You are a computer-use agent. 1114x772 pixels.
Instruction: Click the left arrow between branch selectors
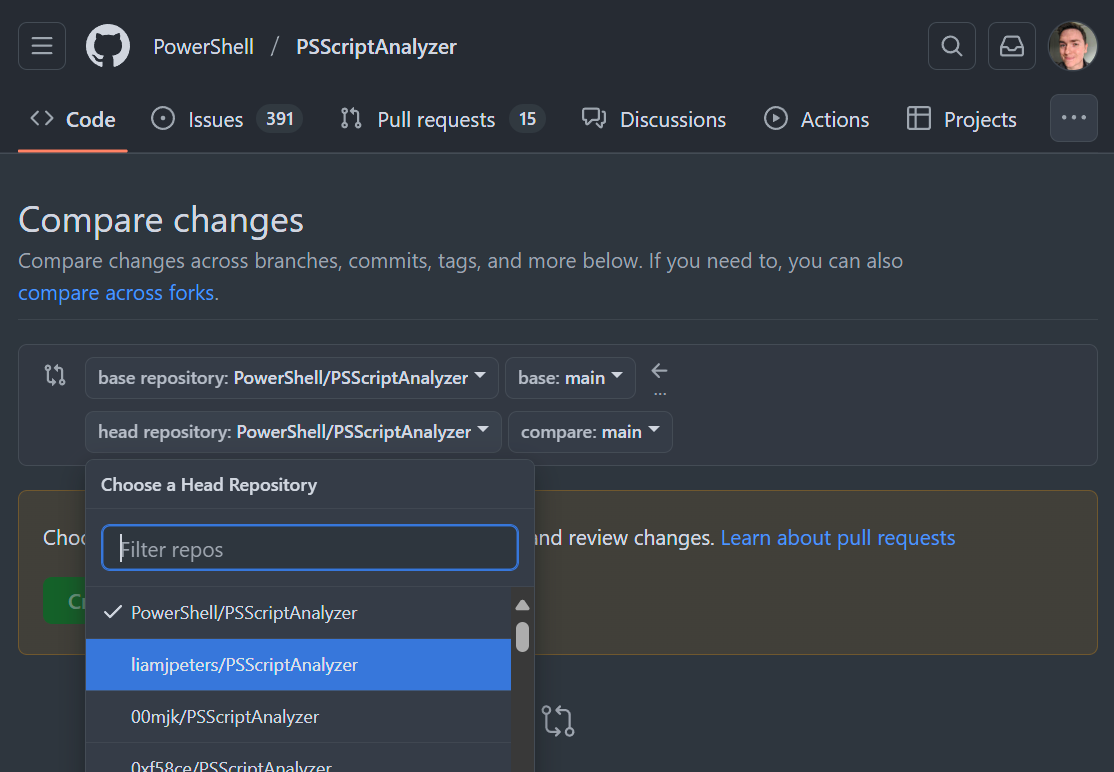point(659,371)
